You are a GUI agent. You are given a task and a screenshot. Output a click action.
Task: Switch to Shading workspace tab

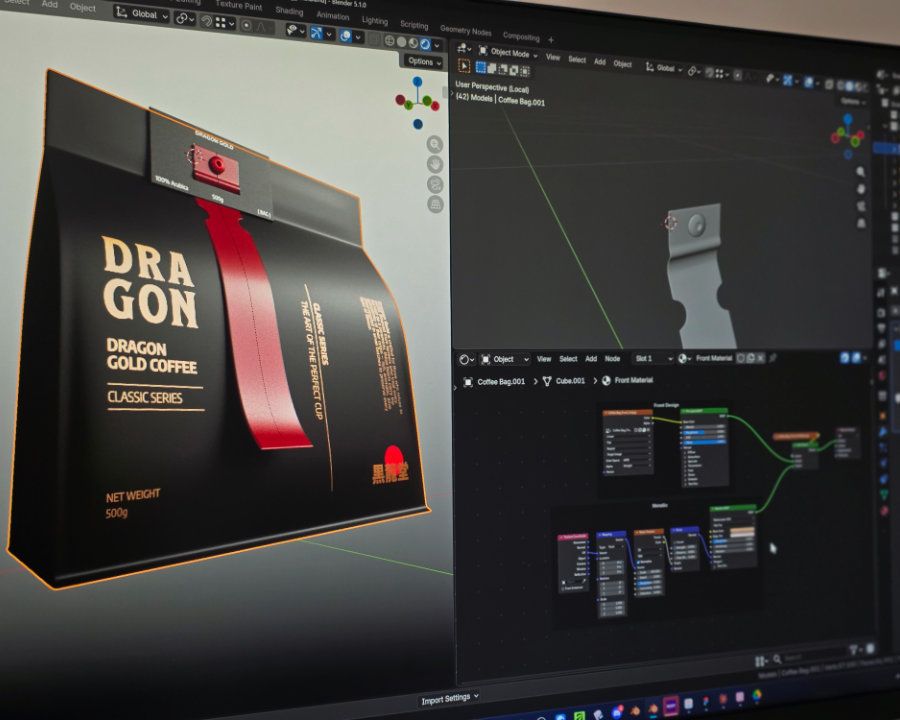pyautogui.click(x=289, y=10)
